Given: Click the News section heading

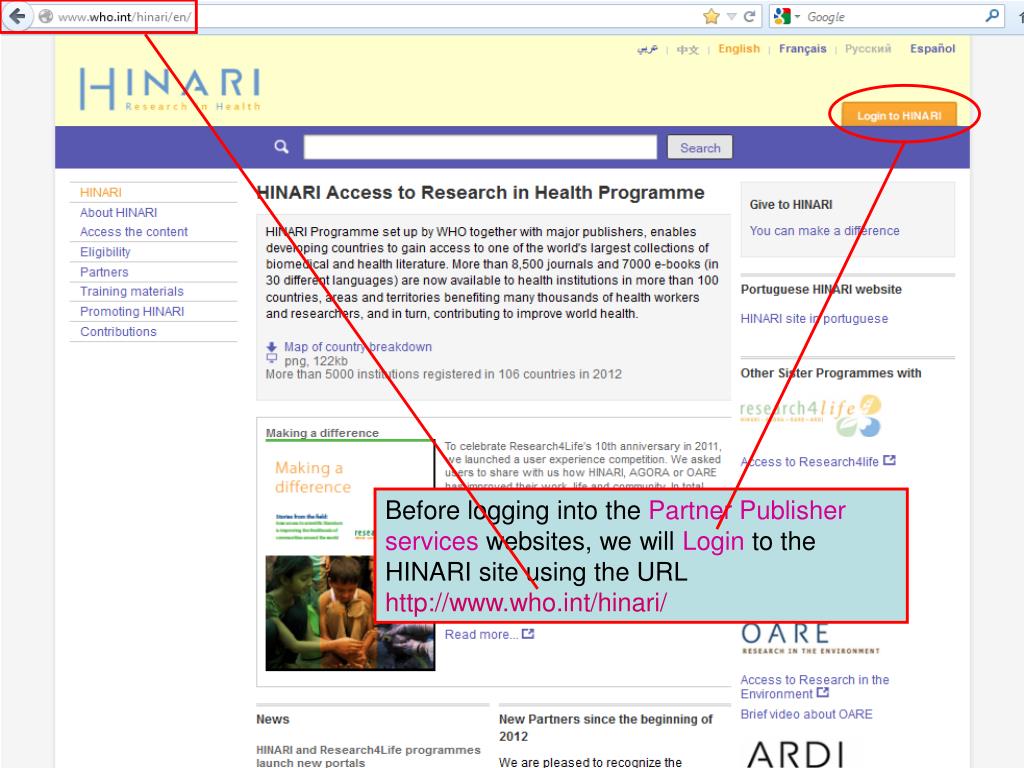Looking at the screenshot, I should (272, 719).
